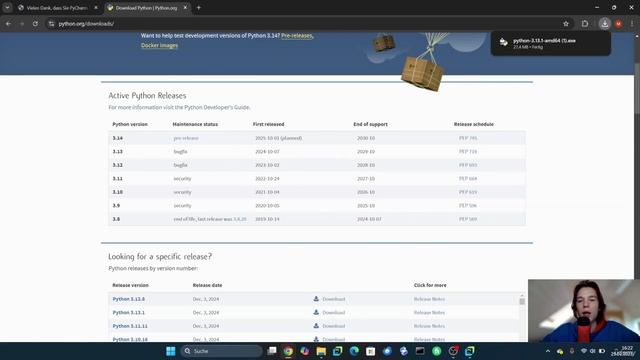Follow the Pre-releases link
This screenshot has height=360, width=640.
pos(297,36)
